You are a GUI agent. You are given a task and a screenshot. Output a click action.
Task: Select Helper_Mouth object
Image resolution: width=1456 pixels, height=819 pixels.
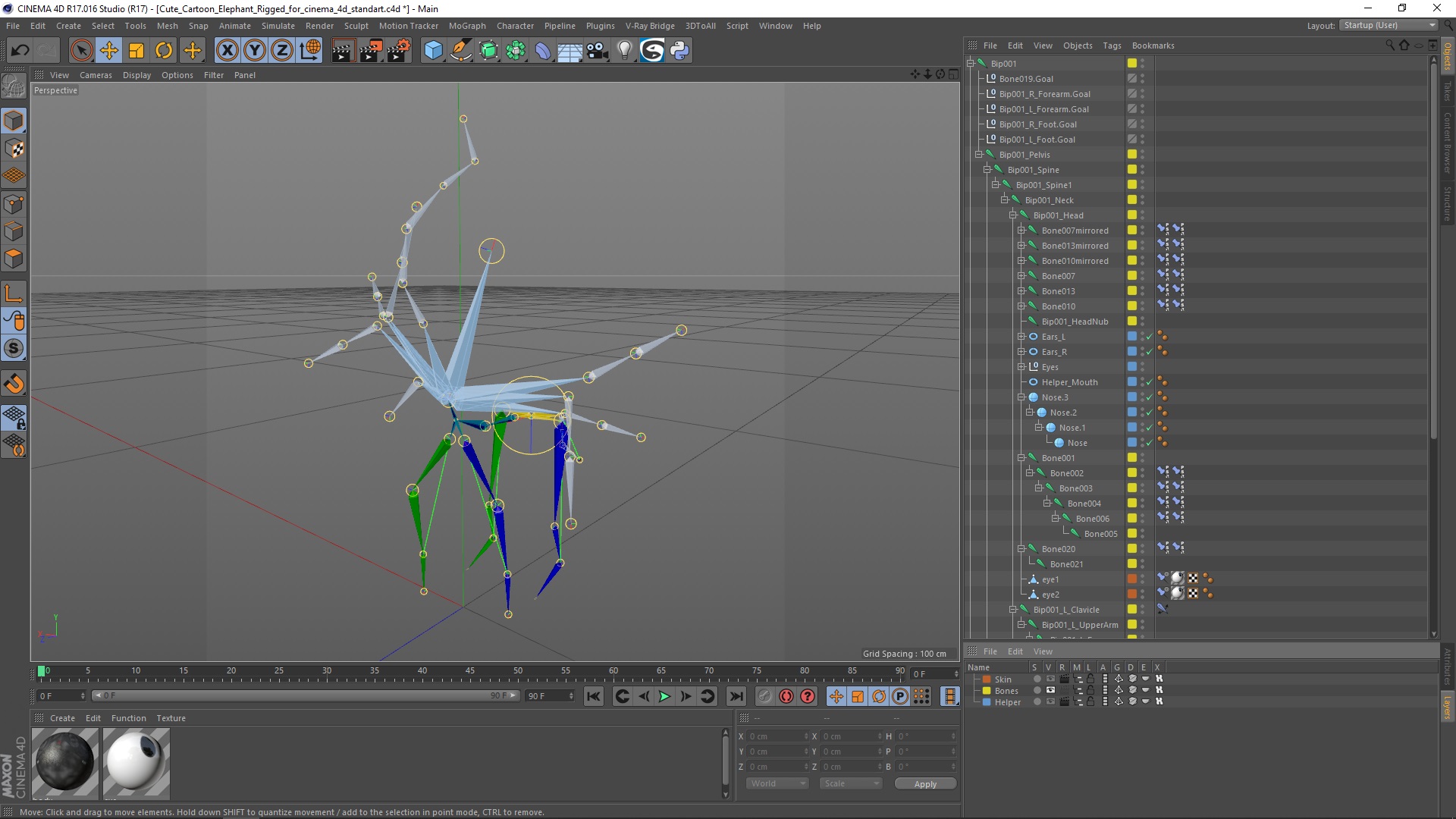pos(1069,382)
